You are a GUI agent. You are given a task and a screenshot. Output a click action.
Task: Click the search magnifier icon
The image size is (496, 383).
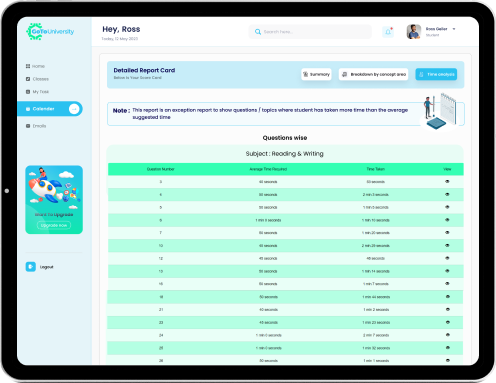coord(258,32)
